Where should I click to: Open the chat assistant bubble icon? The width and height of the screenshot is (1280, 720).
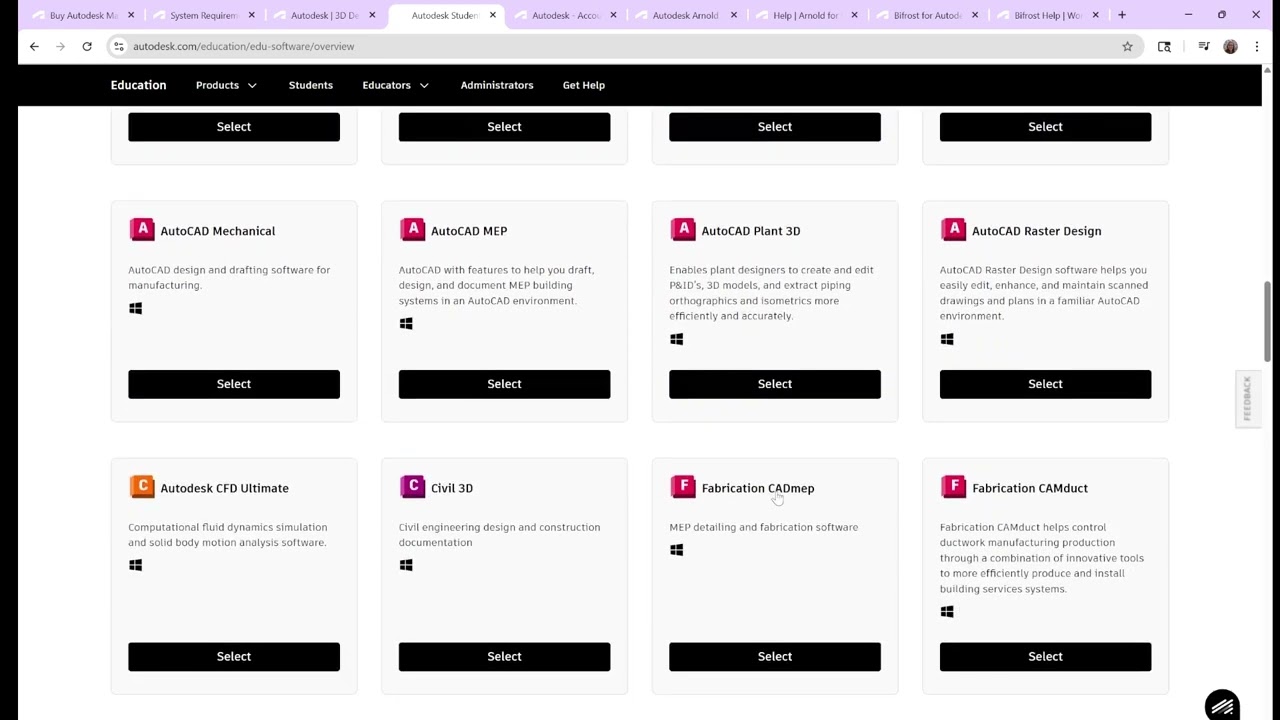[1222, 706]
